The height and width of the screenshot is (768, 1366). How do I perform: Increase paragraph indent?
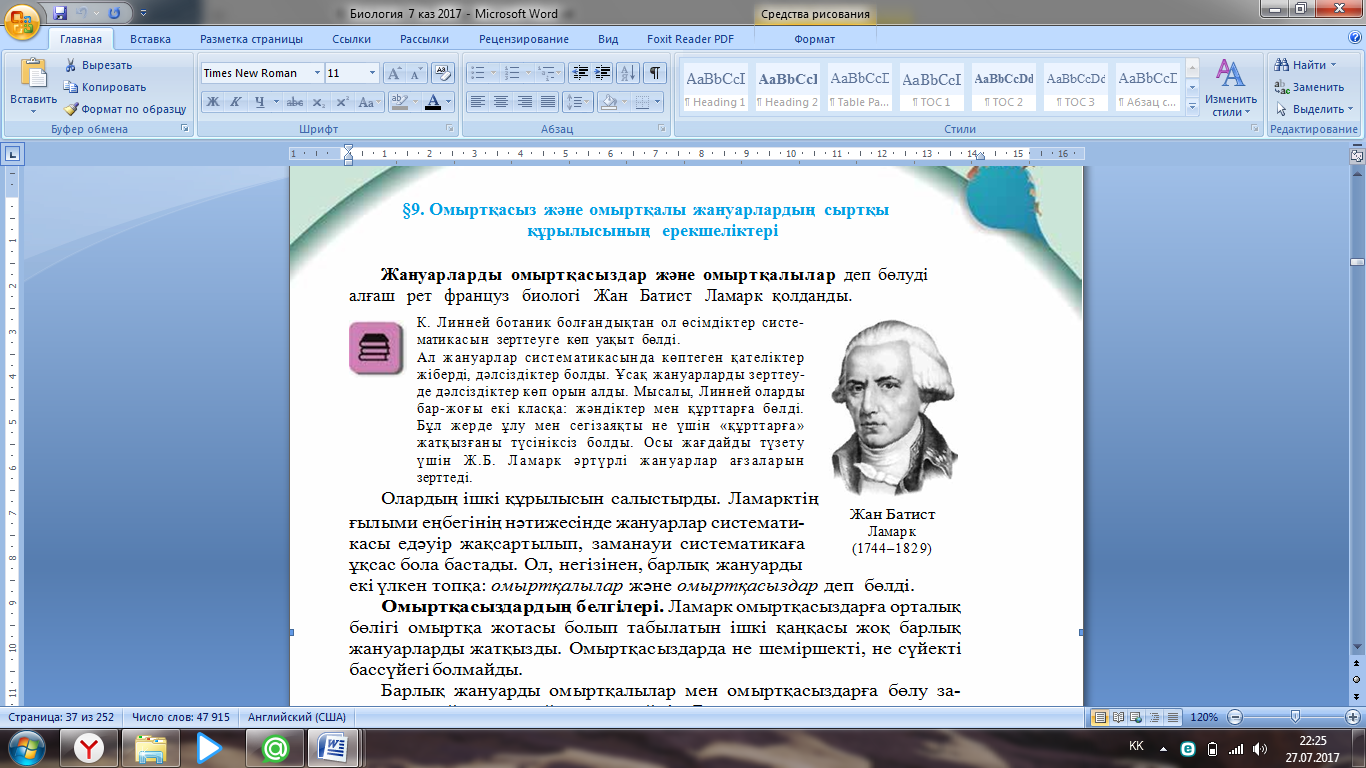602,73
